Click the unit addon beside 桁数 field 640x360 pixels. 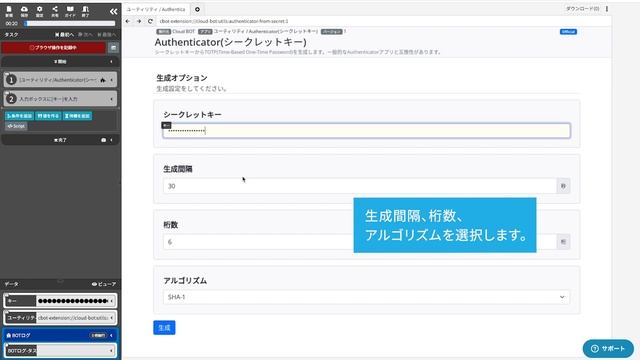563,242
